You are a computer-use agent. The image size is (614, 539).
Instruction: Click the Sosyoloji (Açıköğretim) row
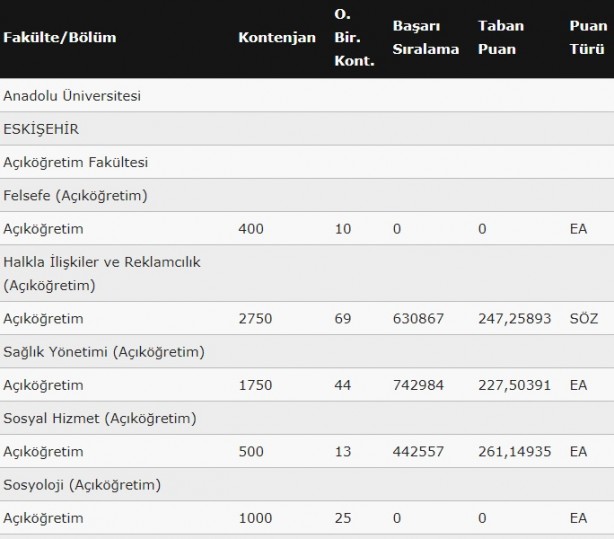click(x=307, y=485)
